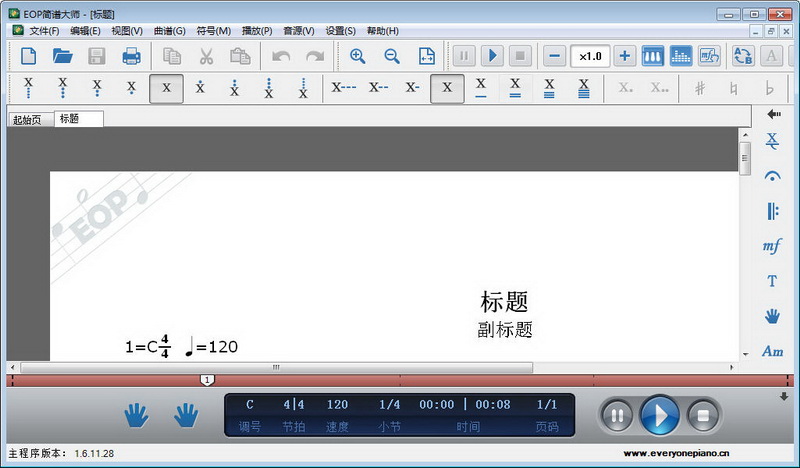Start playback from the top toolbar
Viewport: 800px width, 468px height.
492,56
